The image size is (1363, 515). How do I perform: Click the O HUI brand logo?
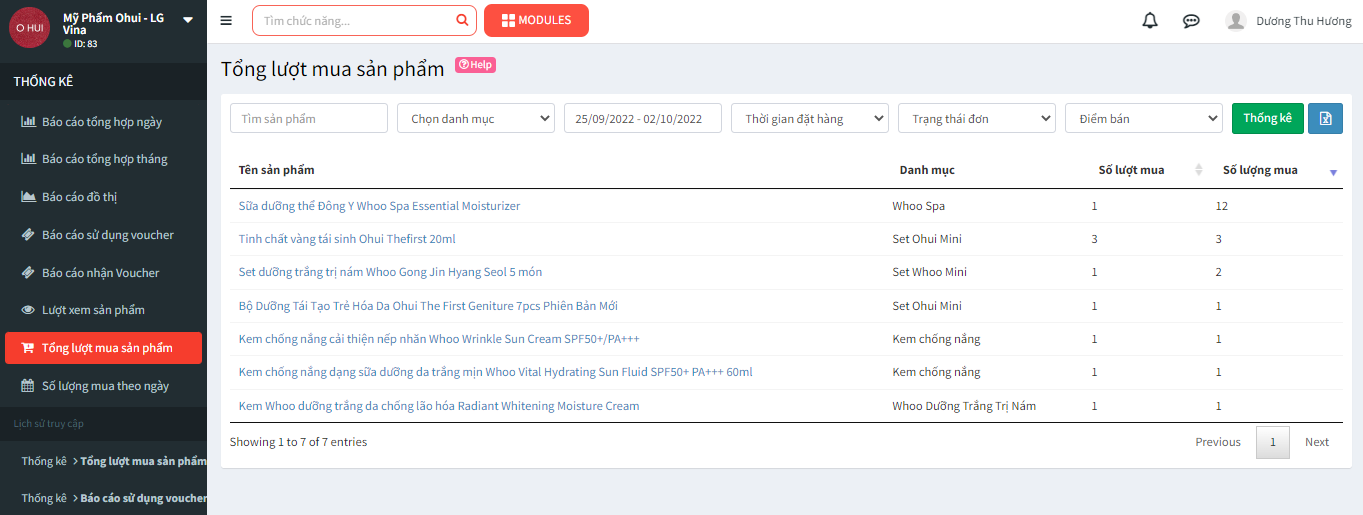click(29, 27)
